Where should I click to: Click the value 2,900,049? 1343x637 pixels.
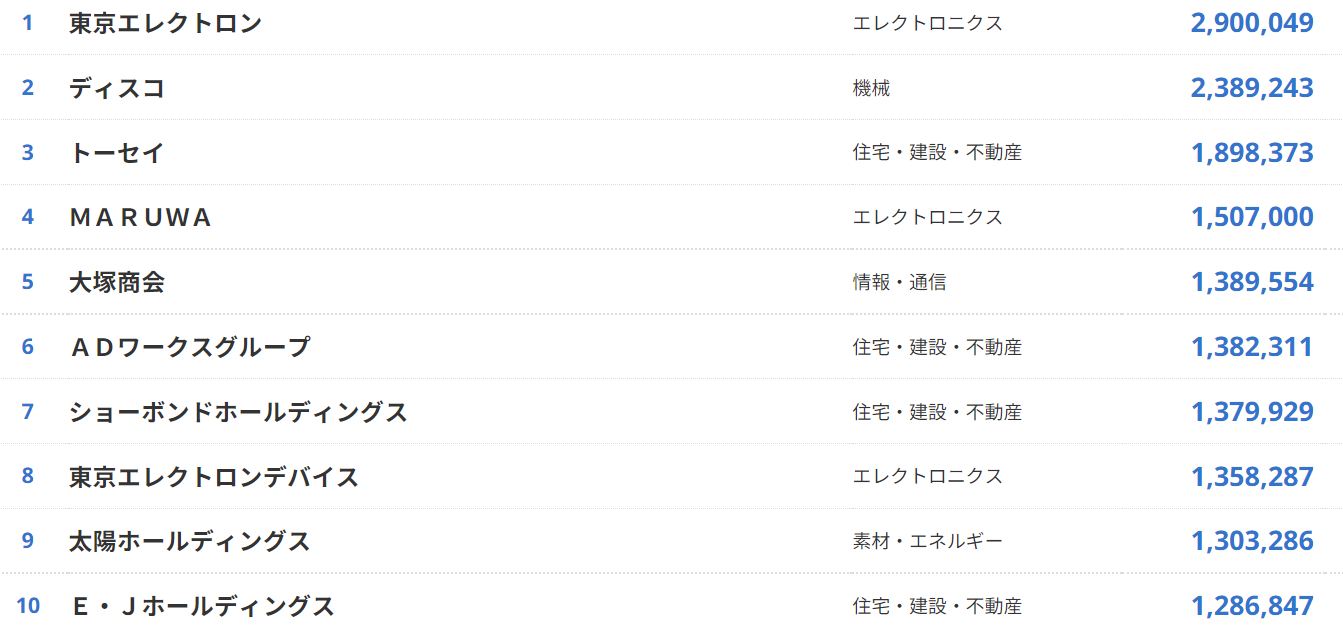[1252, 23]
